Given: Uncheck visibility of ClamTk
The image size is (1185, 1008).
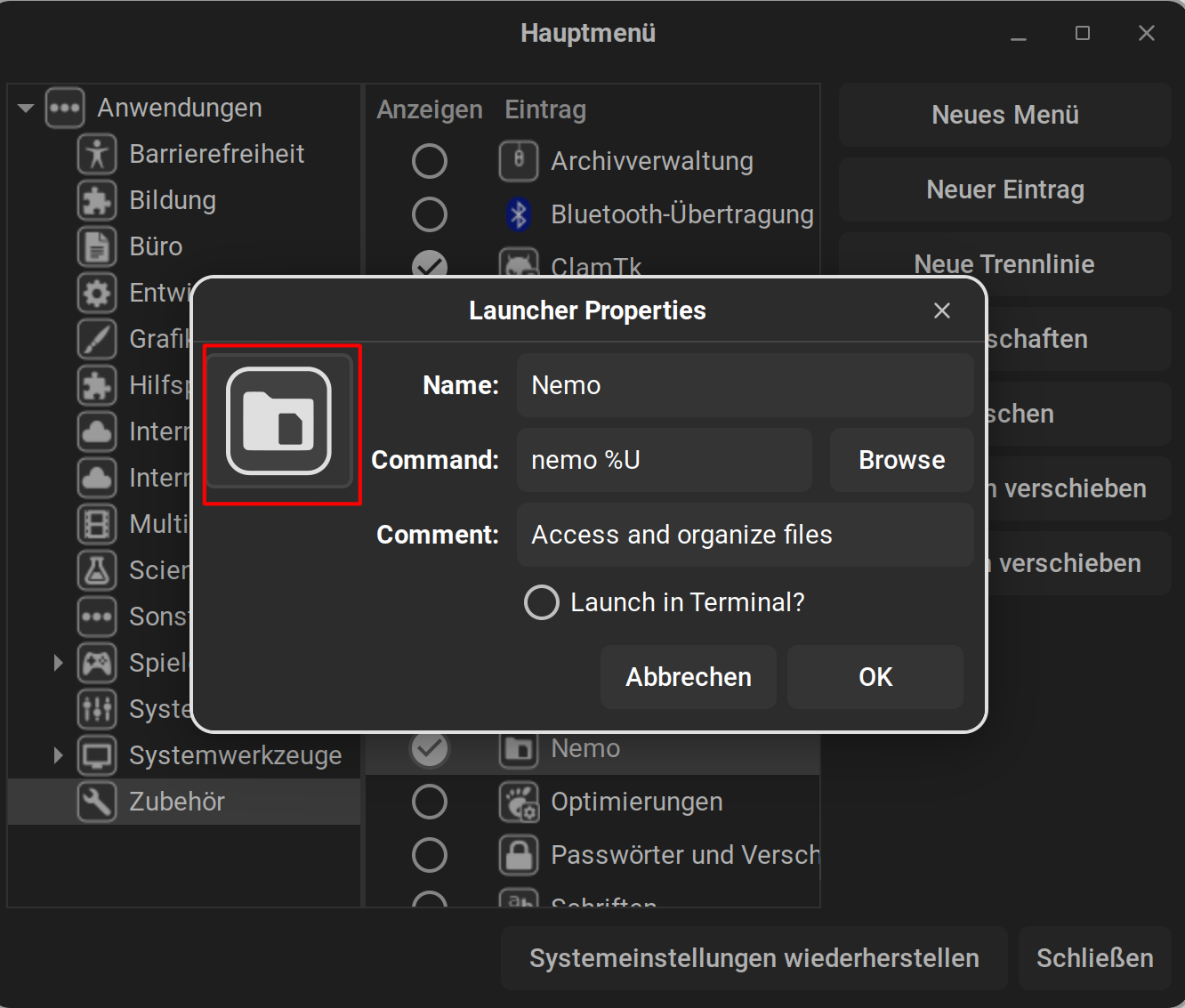Looking at the screenshot, I should coord(430,264).
